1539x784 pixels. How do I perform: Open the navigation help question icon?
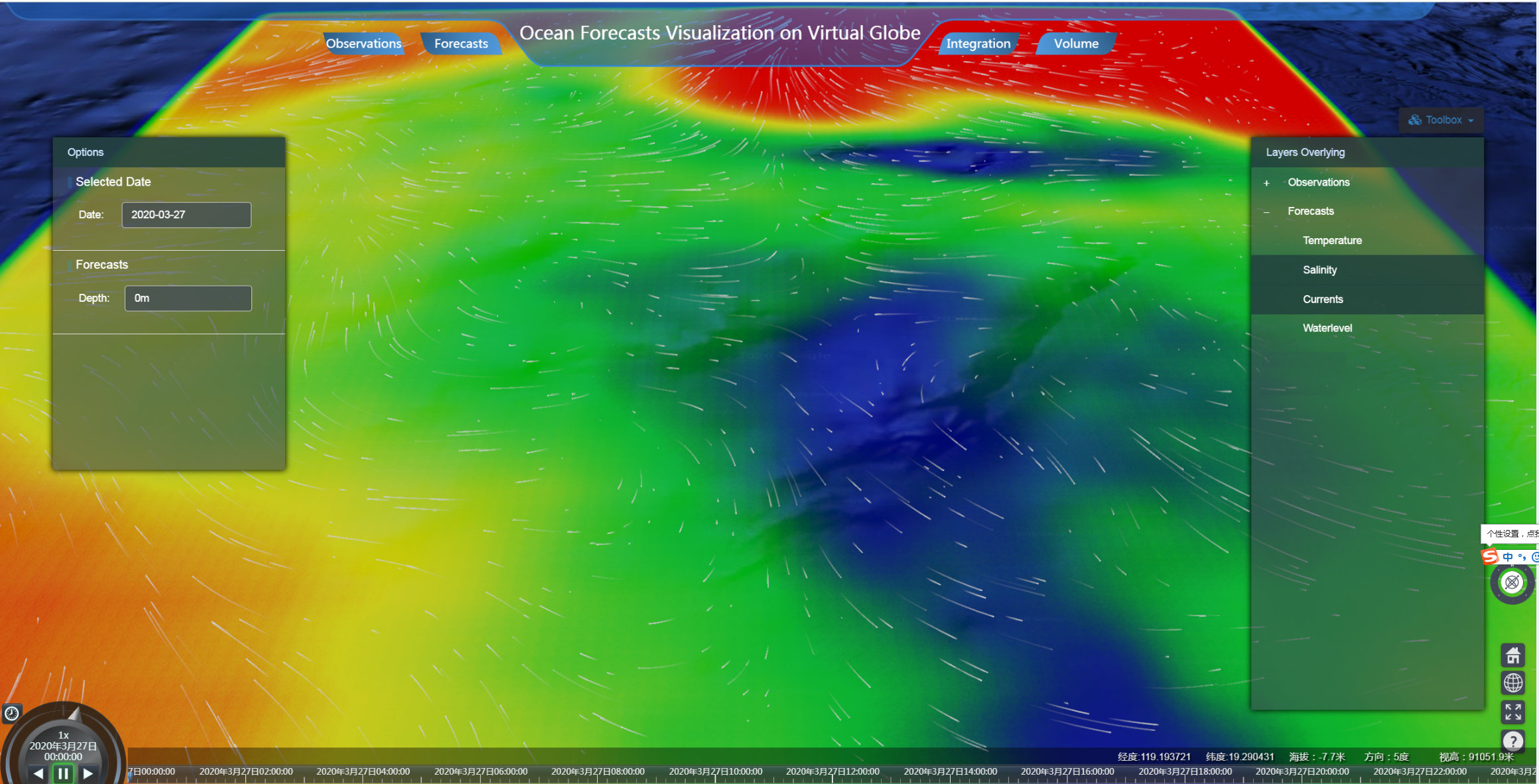tap(1512, 740)
